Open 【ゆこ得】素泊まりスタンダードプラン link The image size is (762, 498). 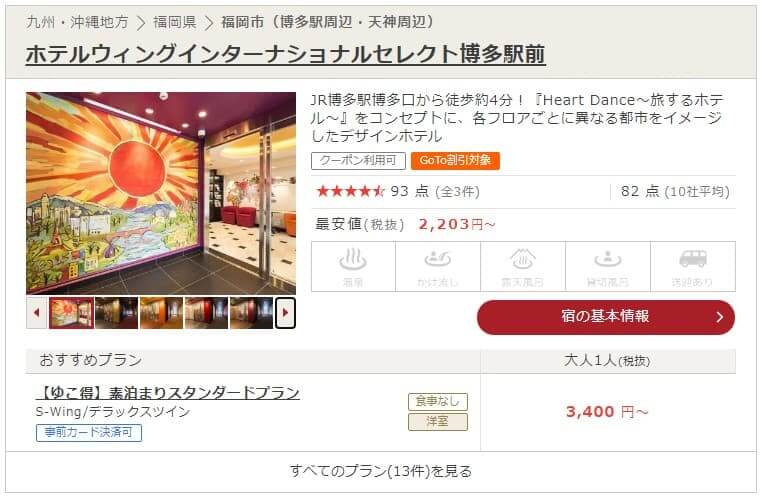(168, 393)
